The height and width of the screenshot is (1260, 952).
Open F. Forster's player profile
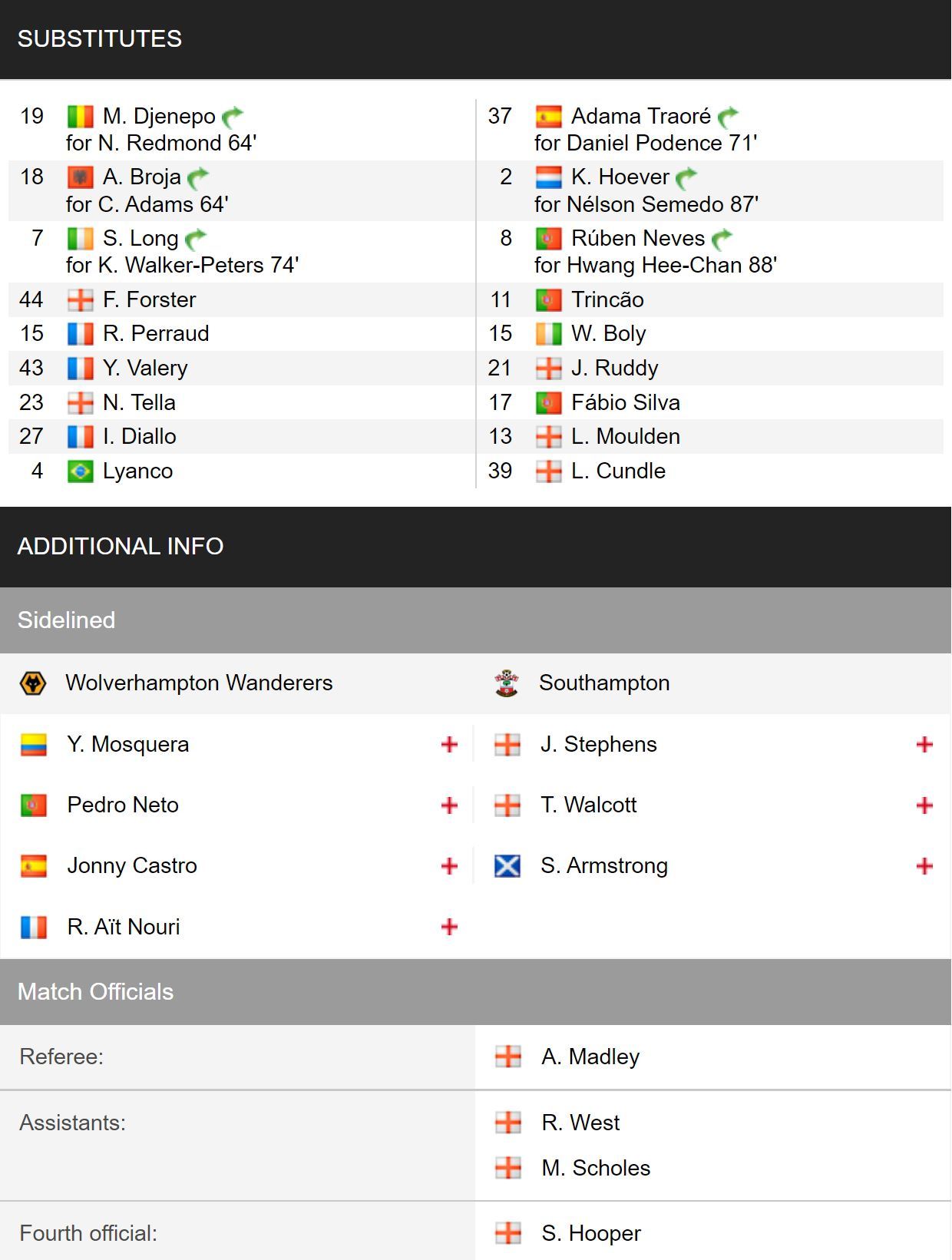(150, 299)
